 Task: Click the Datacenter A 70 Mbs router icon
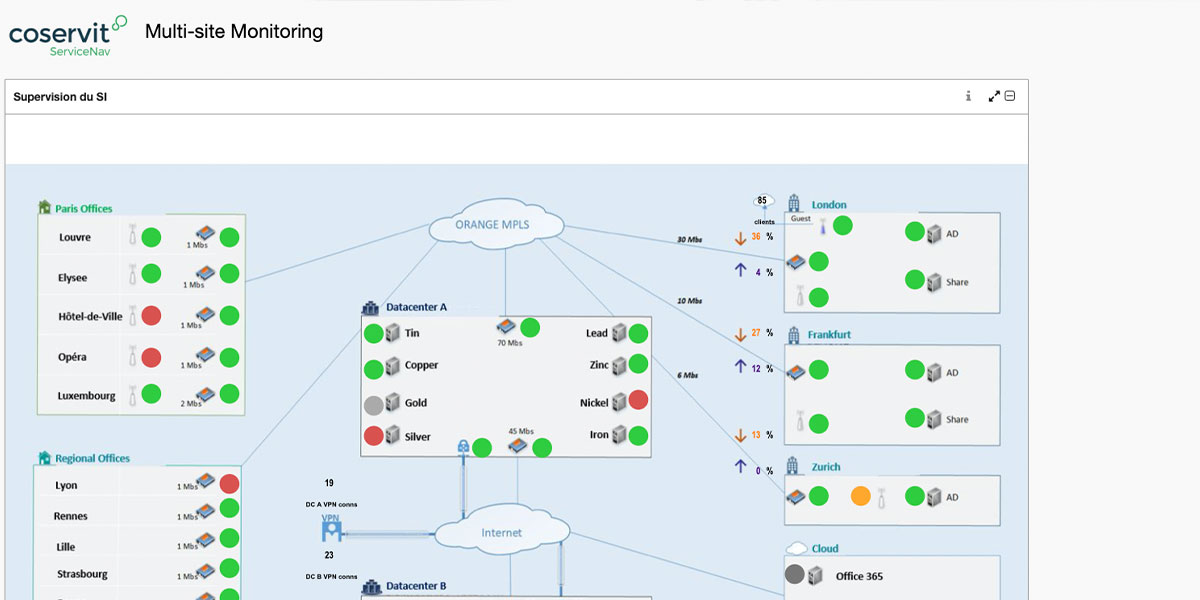pos(507,327)
